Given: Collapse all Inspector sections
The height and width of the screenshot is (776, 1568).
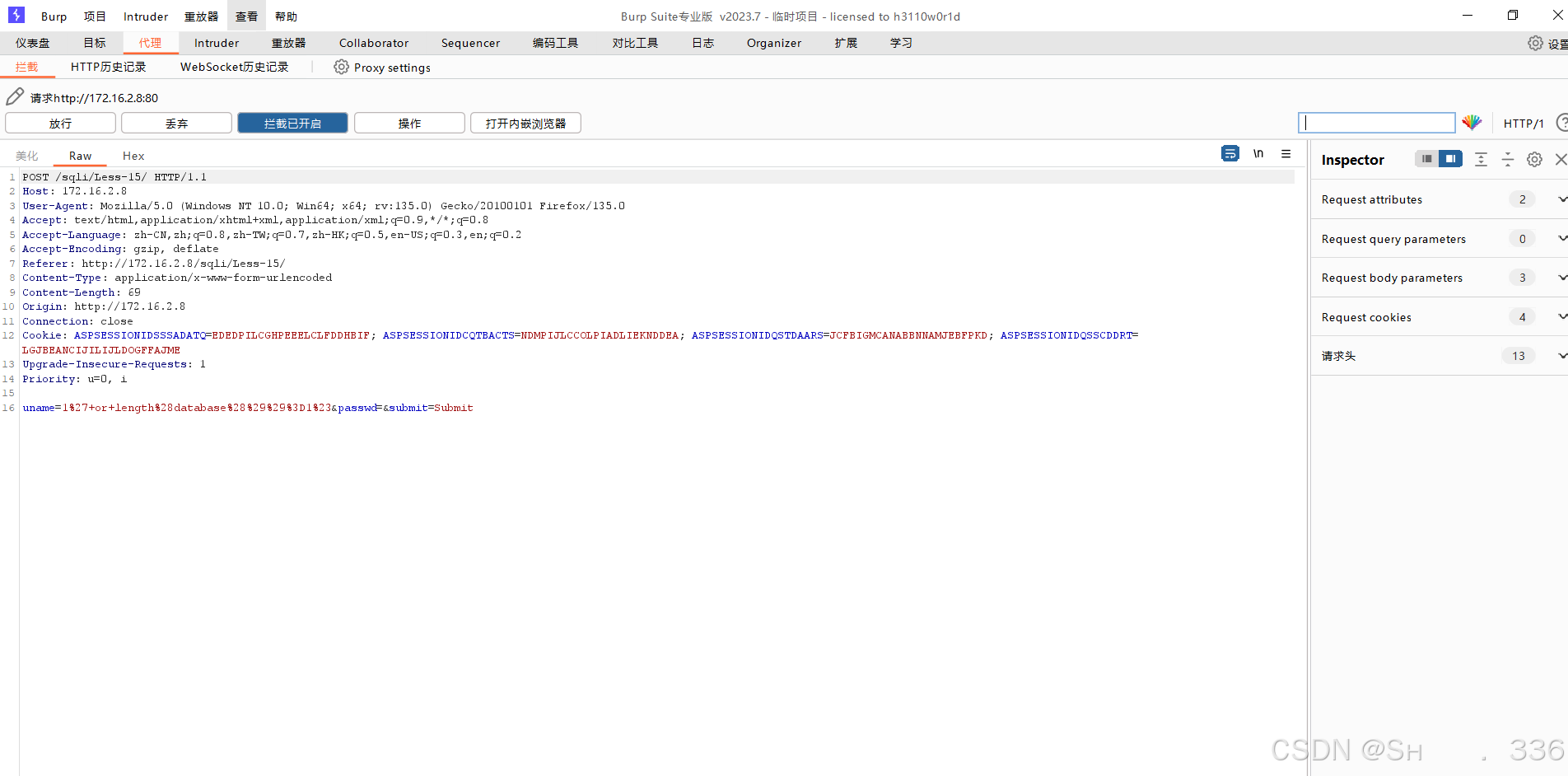Looking at the screenshot, I should [1508, 160].
